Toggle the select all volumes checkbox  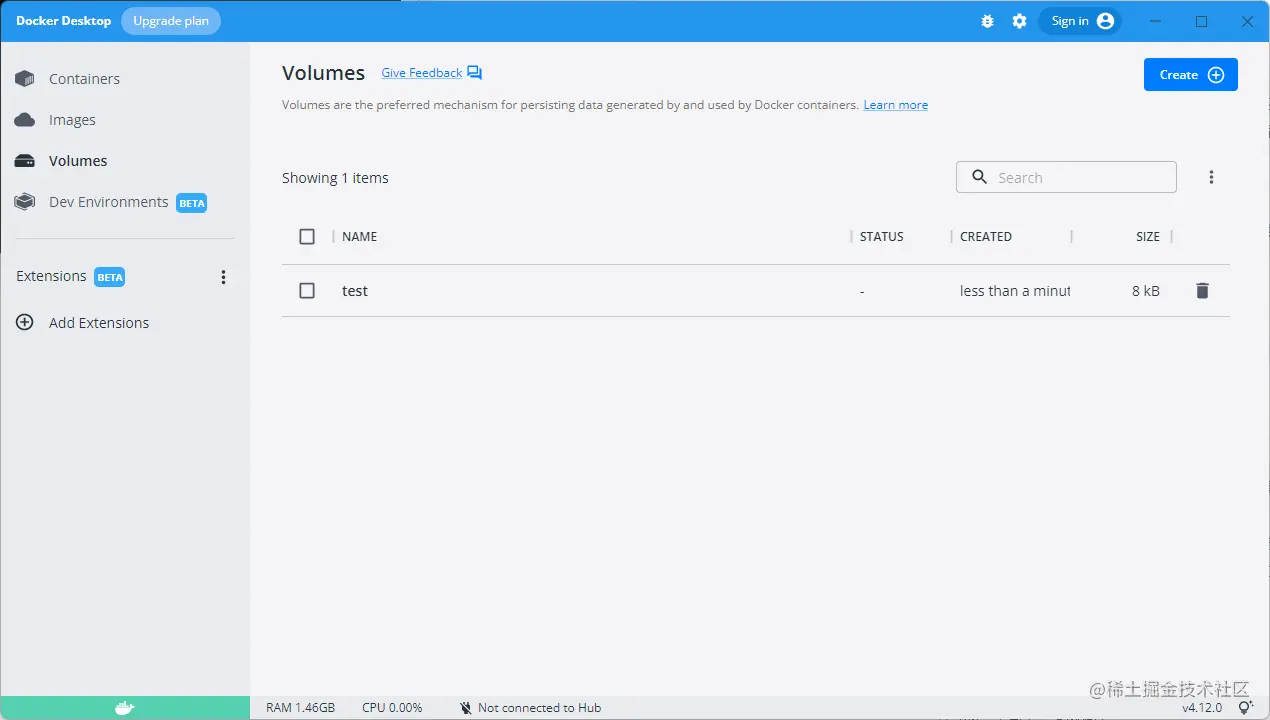pyautogui.click(x=307, y=237)
